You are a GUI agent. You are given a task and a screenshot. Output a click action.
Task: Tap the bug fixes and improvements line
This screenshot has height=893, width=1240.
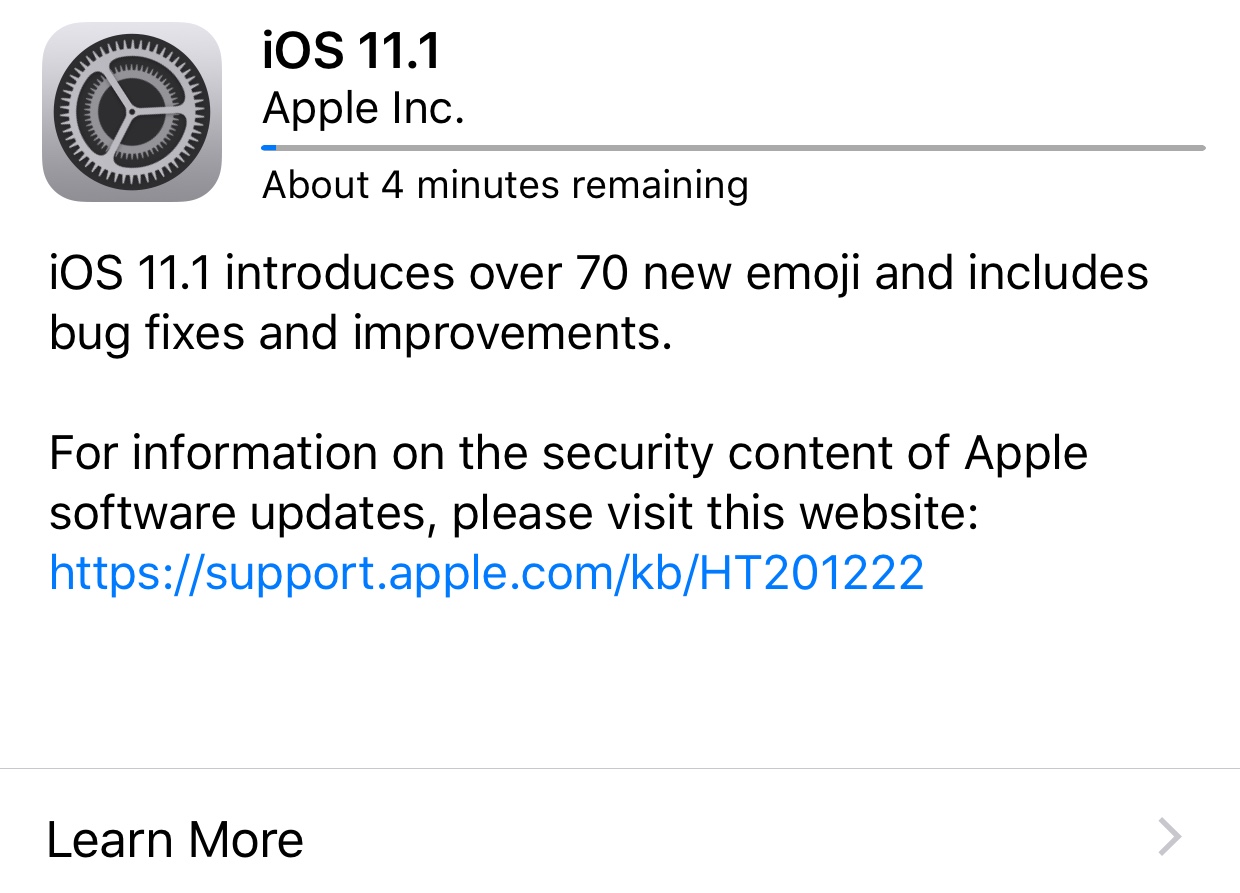[x=360, y=335]
